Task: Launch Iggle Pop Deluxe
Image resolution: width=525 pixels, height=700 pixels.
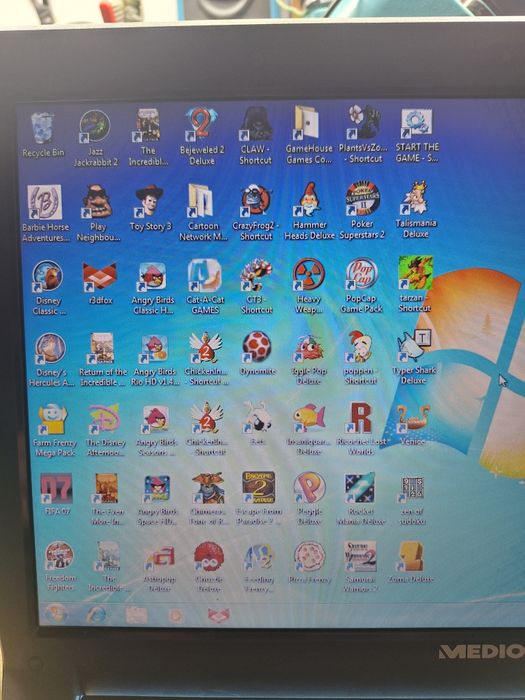Action: [308, 347]
